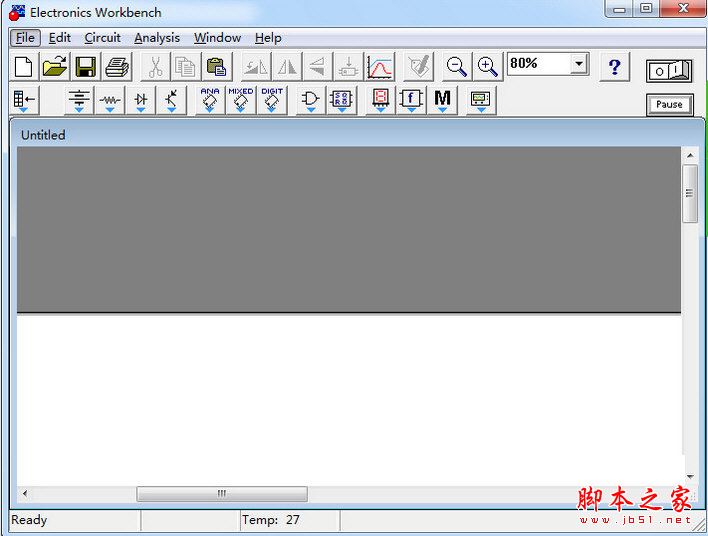The width and height of the screenshot is (708, 536).
Task: Open the File menu
Action: click(x=25, y=38)
